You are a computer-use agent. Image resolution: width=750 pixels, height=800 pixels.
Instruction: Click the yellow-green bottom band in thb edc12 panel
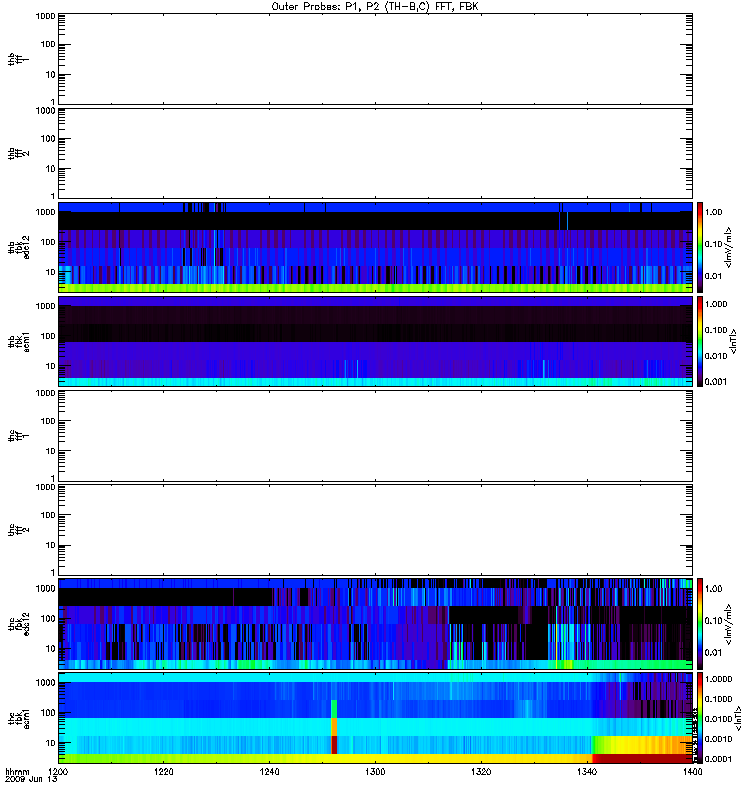375,288
